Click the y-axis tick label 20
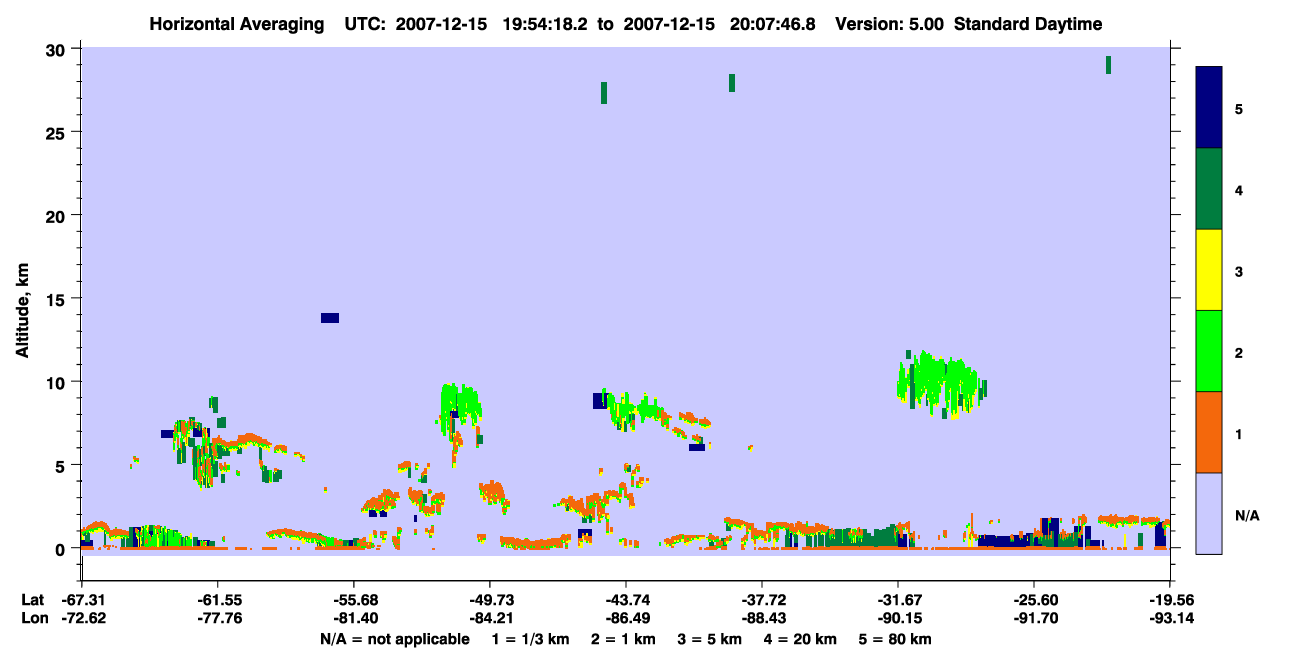This screenshot has height=667, width=1300. click(58, 215)
